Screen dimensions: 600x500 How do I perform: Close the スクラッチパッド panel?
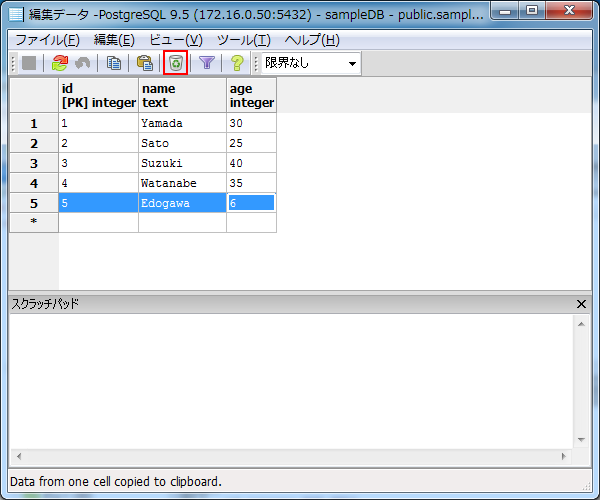[x=581, y=304]
